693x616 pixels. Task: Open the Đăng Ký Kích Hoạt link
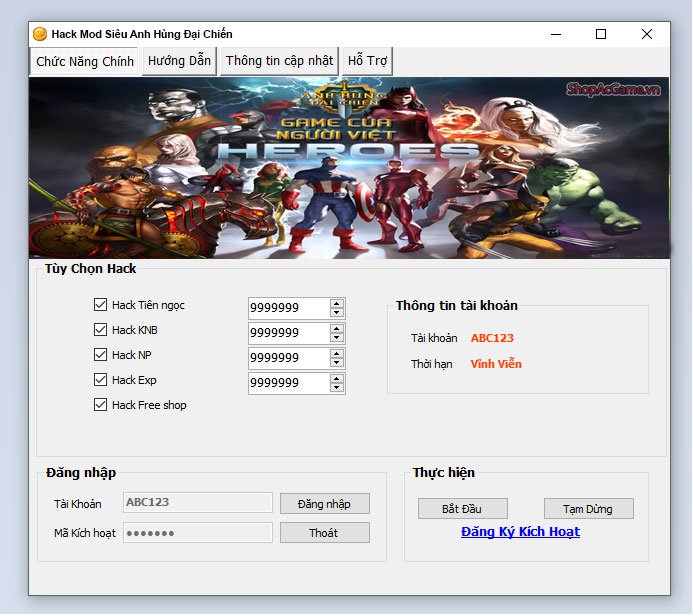pyautogui.click(x=520, y=532)
